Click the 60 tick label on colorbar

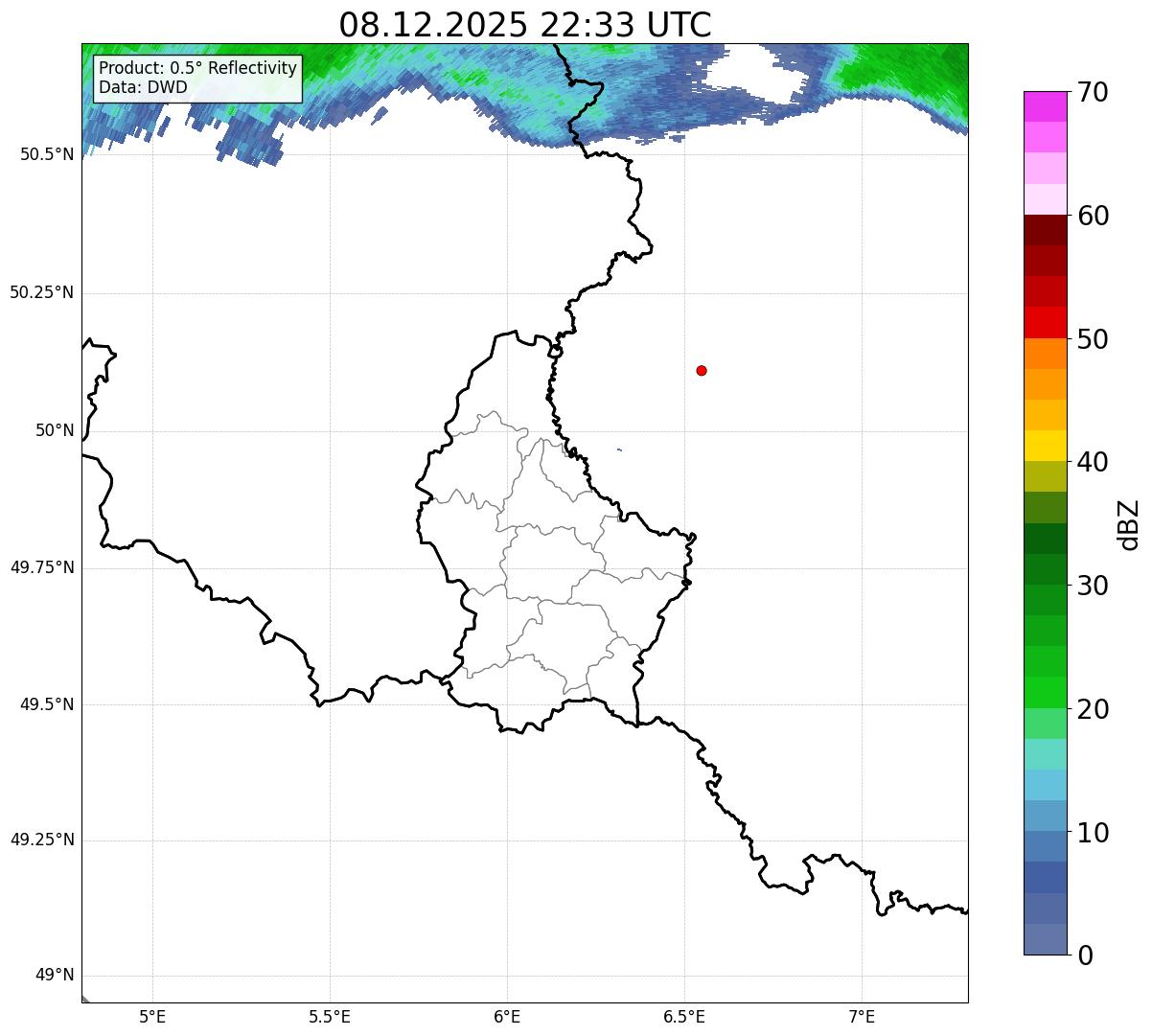coord(1093,216)
